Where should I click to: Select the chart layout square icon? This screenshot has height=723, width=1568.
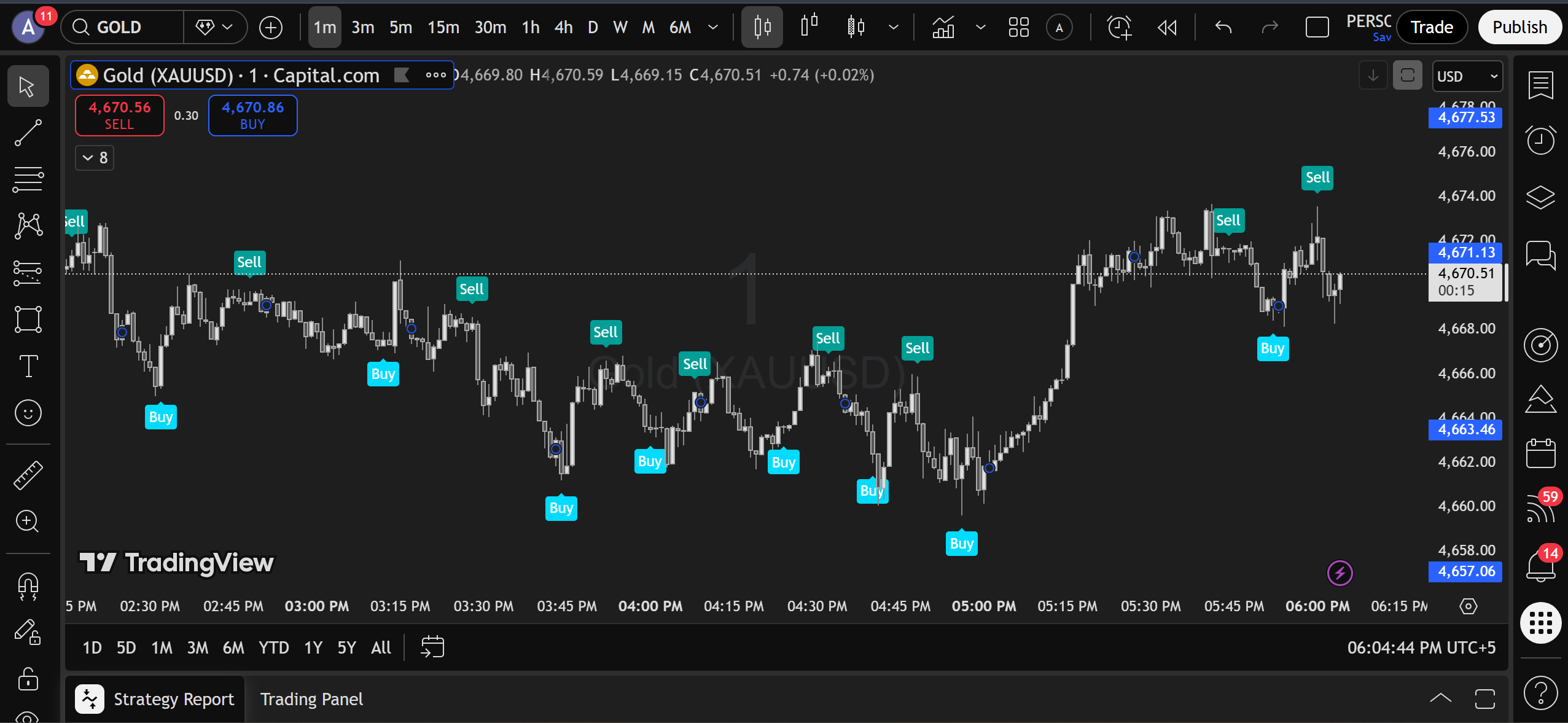tap(1317, 27)
